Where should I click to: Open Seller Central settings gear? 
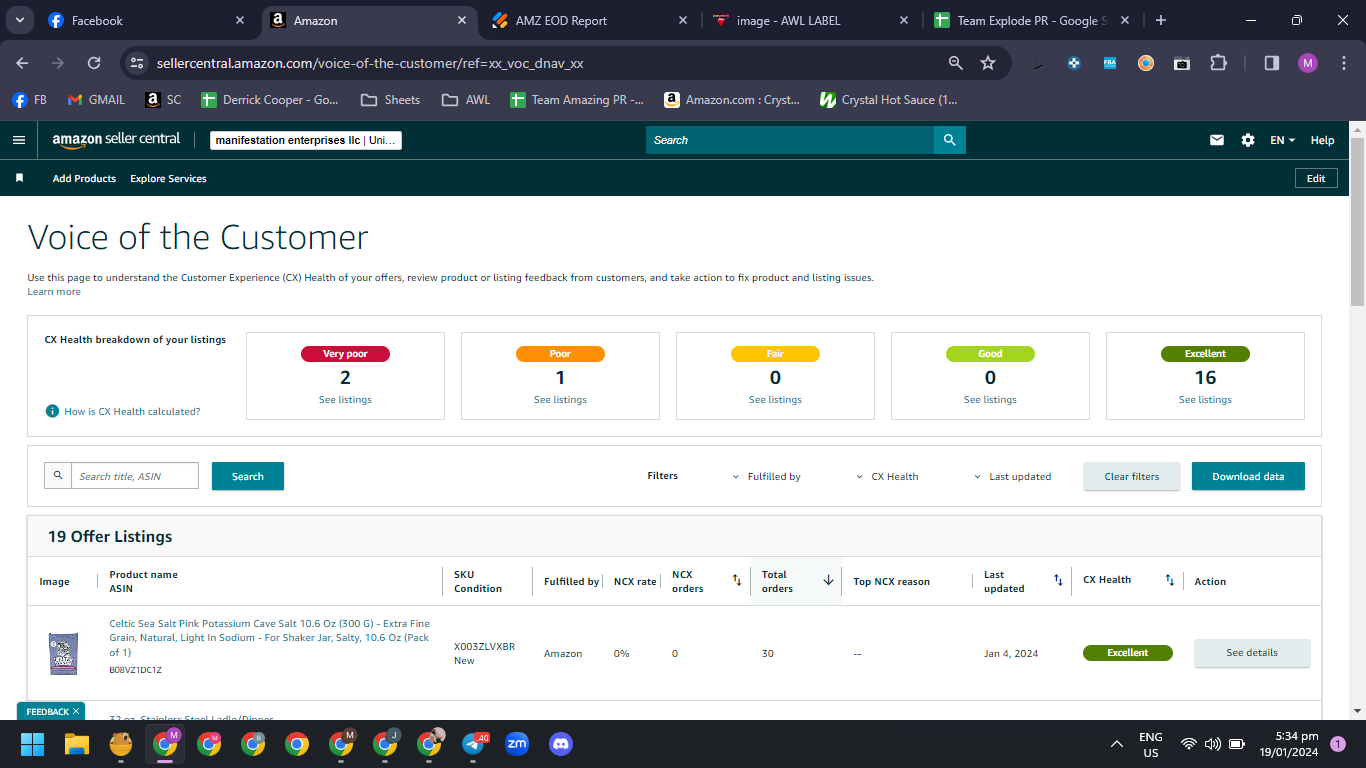click(x=1248, y=140)
